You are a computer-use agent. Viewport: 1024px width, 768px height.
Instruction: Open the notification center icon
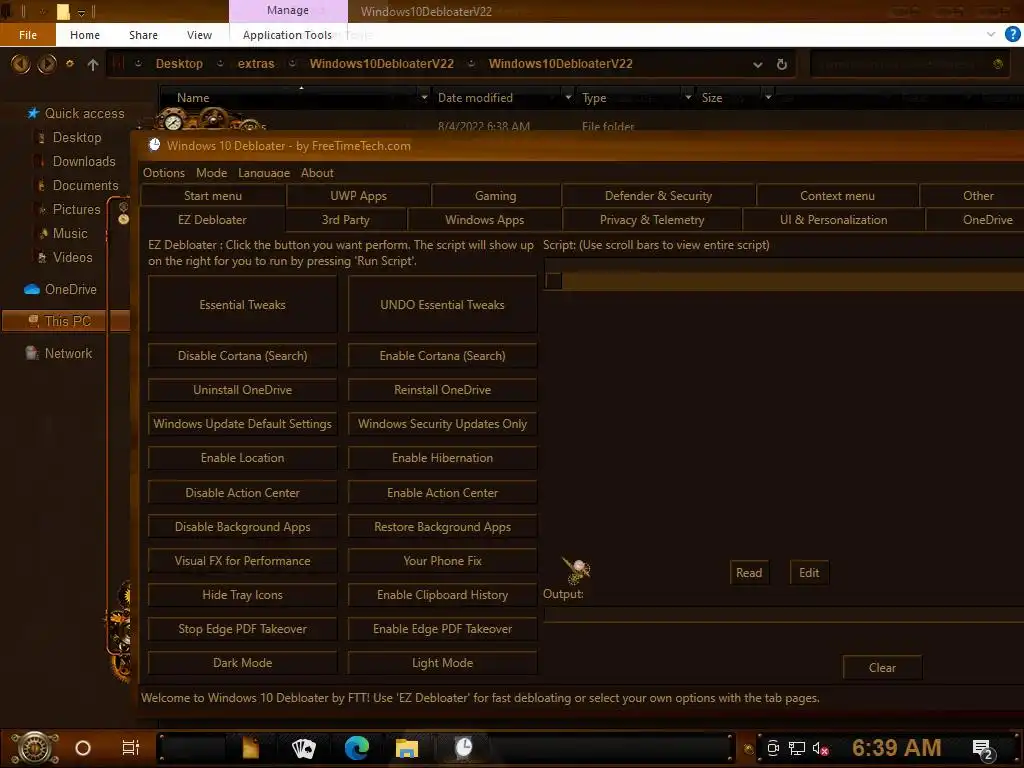pyautogui.click(x=982, y=750)
